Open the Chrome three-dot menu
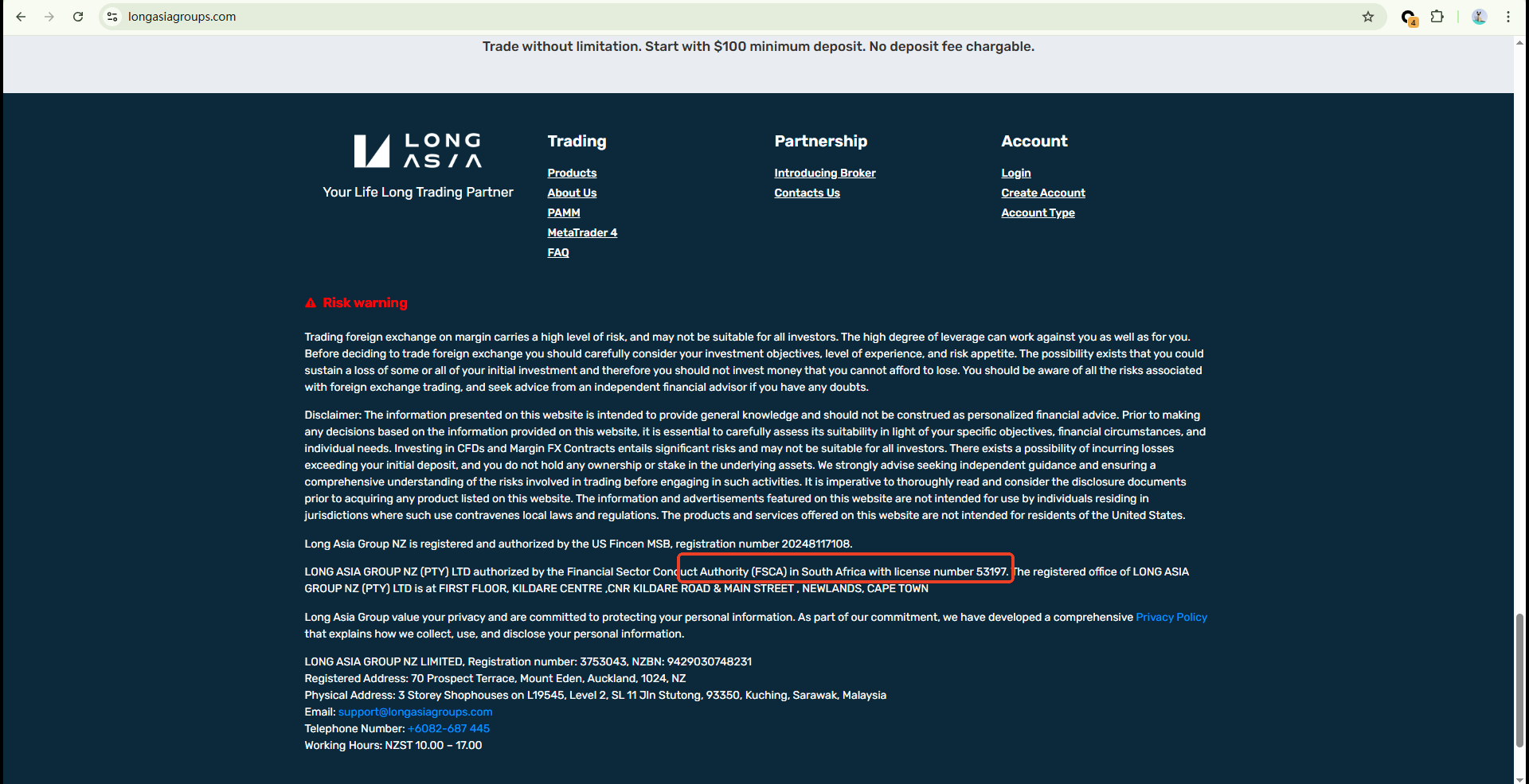This screenshot has width=1529, height=784. click(x=1508, y=17)
